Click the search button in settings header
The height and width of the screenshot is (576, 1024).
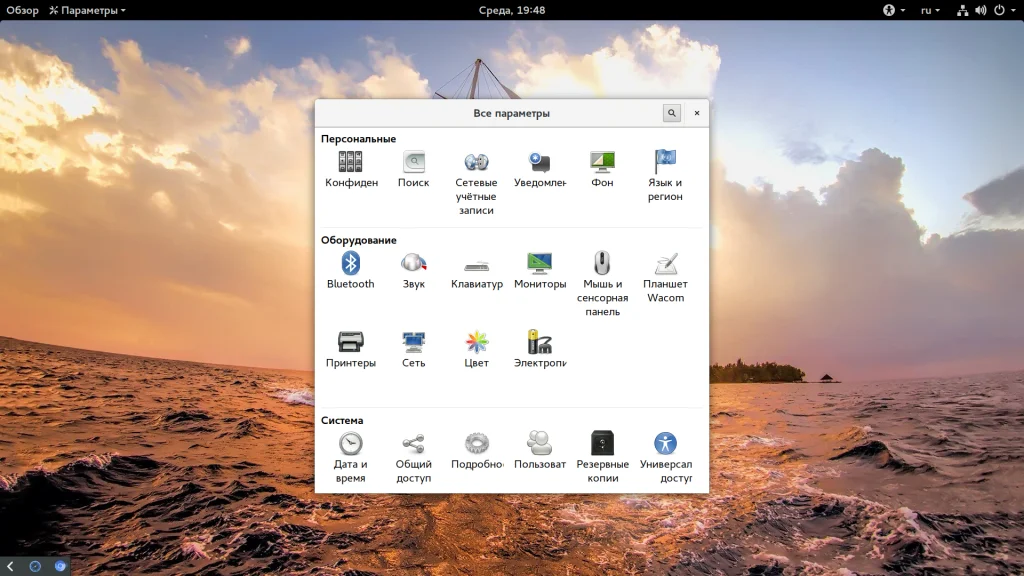[x=672, y=113]
